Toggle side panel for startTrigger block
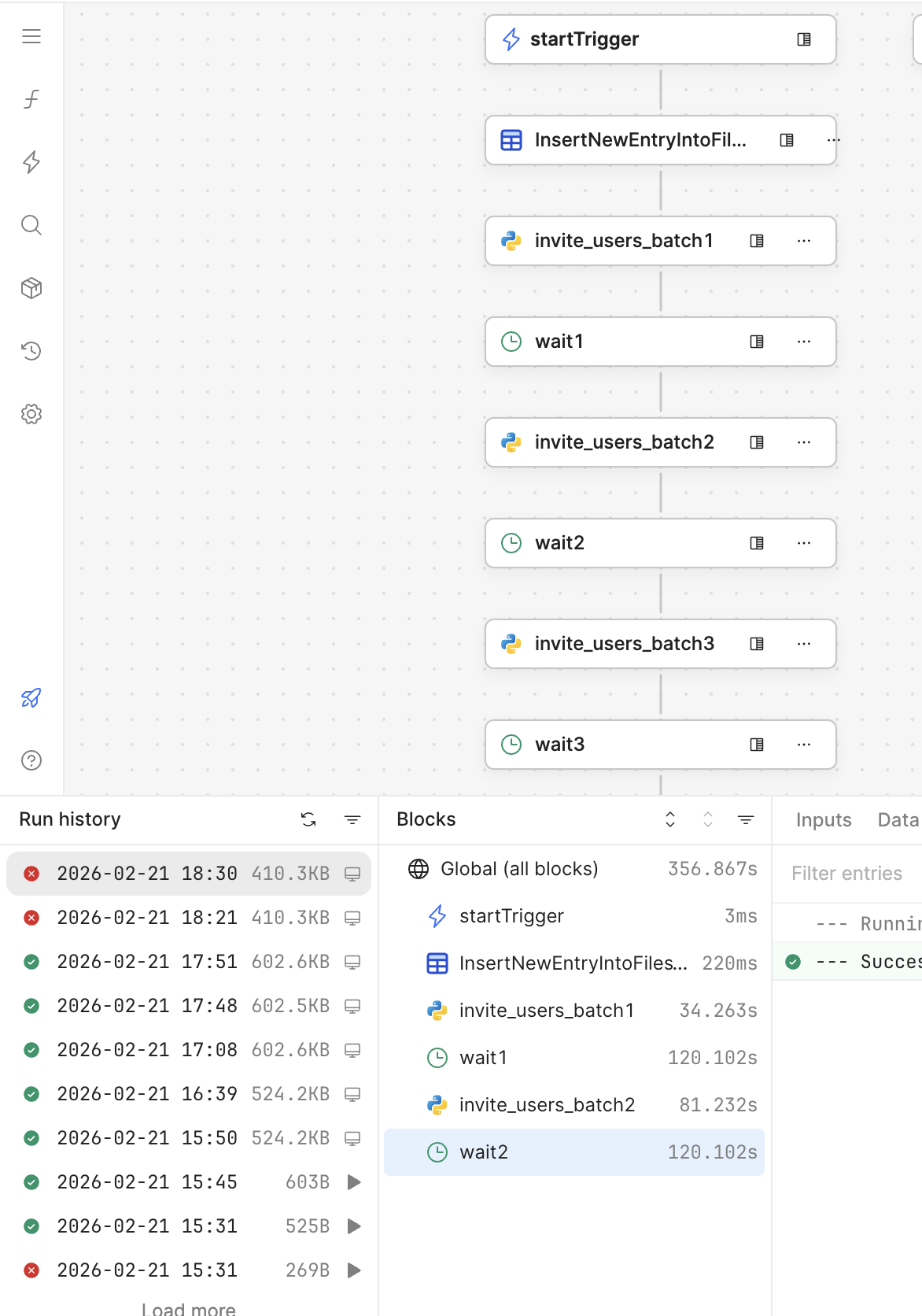 pos(804,39)
